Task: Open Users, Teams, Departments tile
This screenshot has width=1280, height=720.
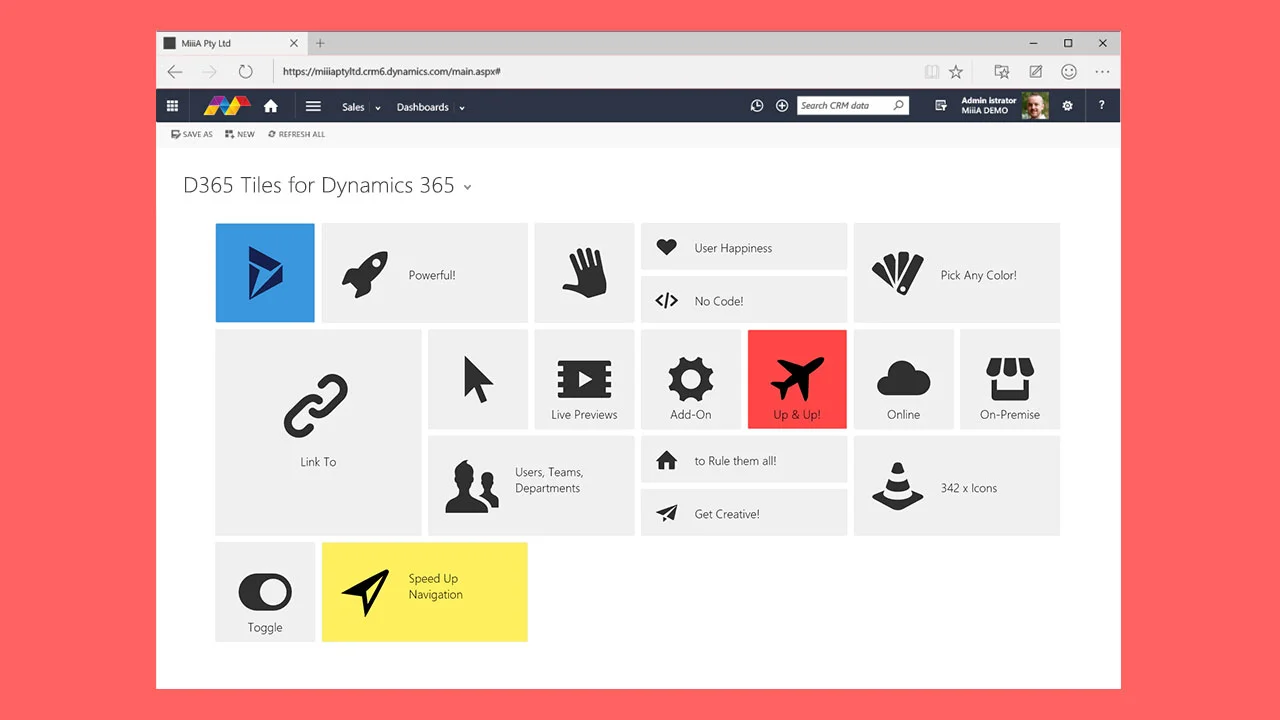Action: (x=531, y=485)
